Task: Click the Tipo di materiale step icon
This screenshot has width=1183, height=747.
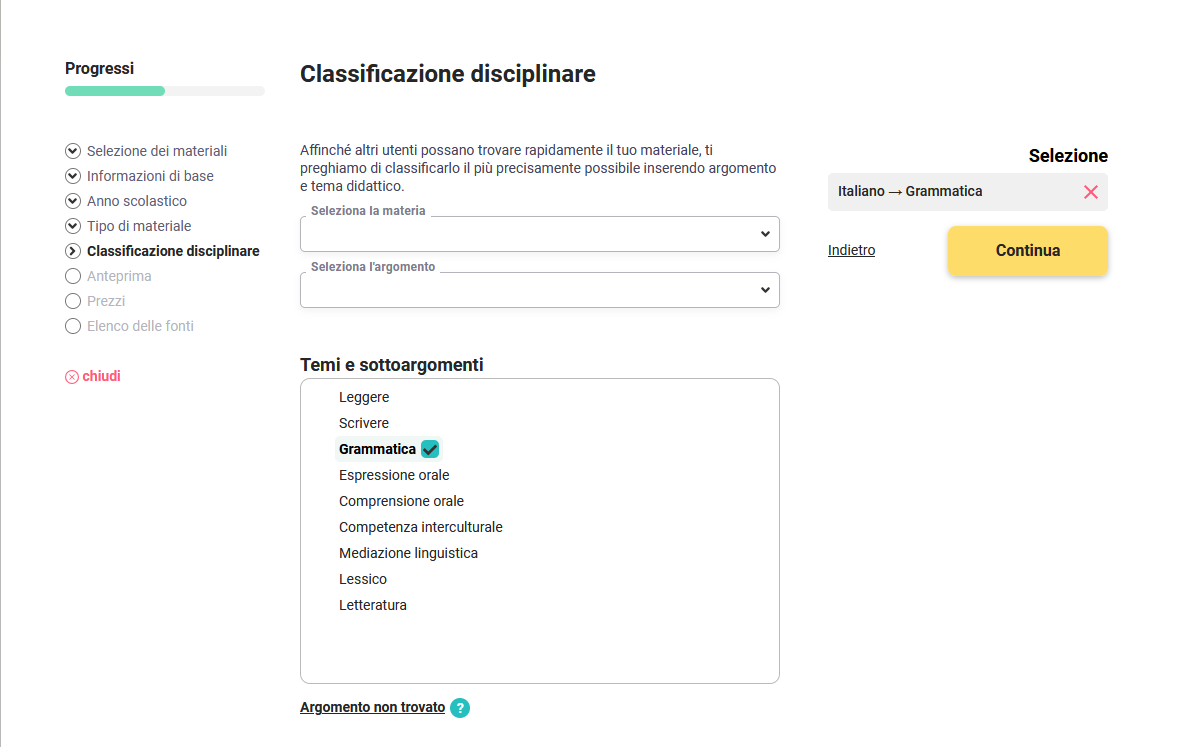Action: click(x=72, y=226)
